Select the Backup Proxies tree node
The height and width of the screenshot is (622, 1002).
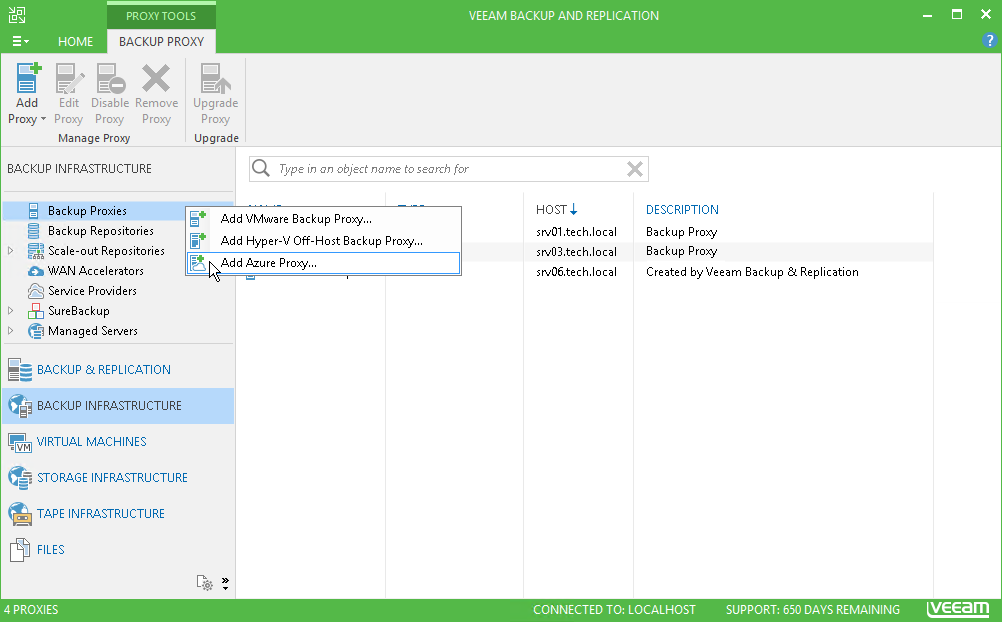point(87,211)
